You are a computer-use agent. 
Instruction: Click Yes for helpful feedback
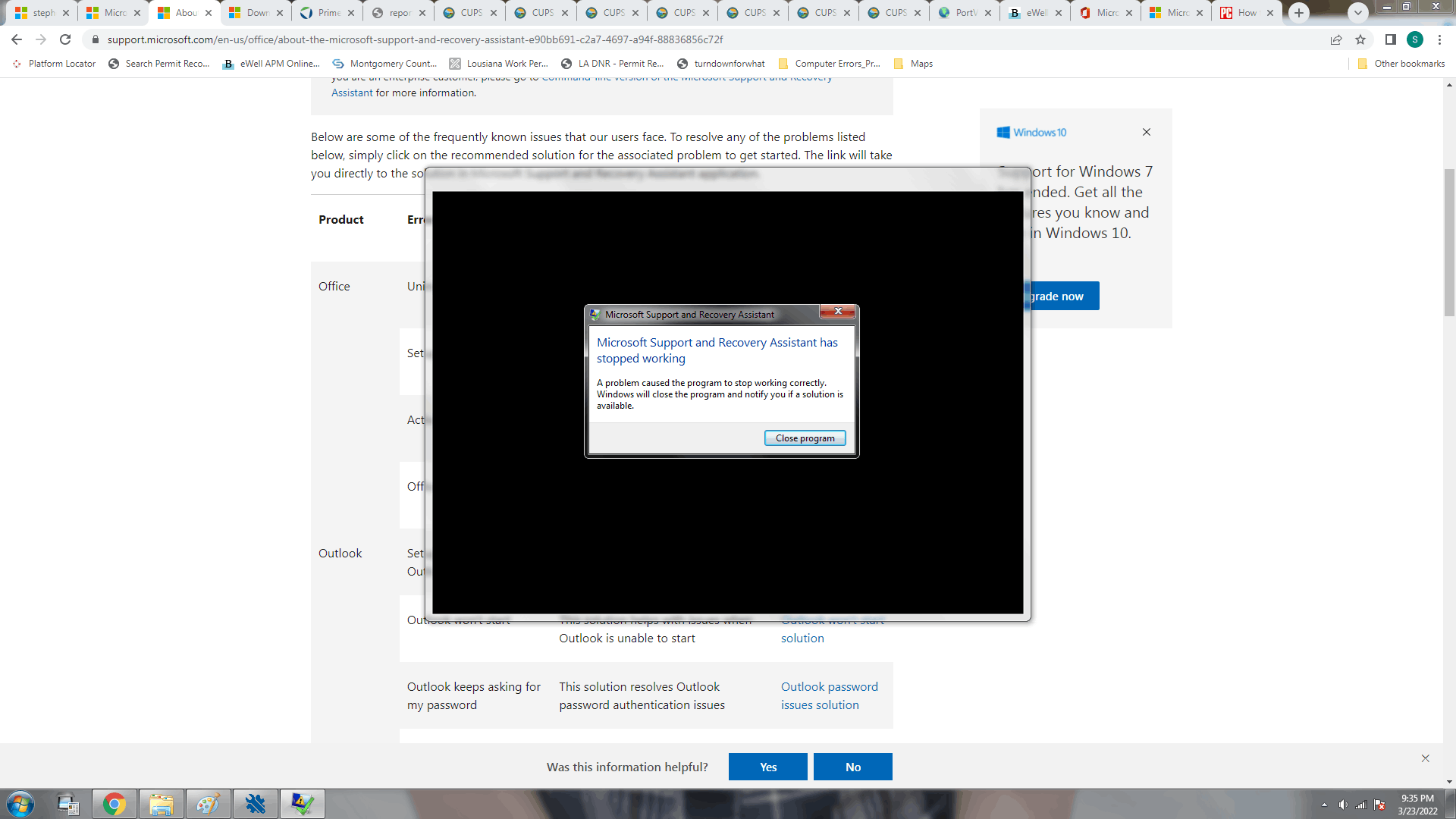click(x=767, y=767)
